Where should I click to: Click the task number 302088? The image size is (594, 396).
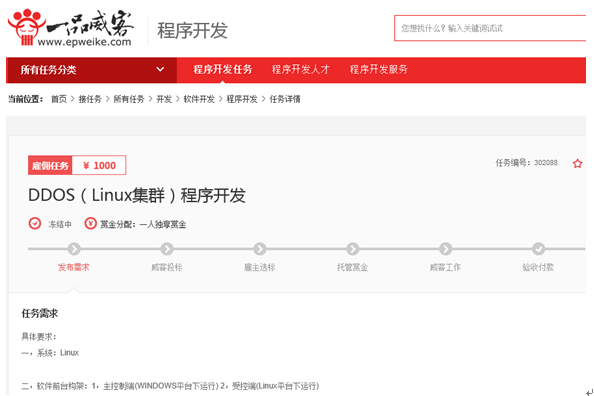[546, 163]
